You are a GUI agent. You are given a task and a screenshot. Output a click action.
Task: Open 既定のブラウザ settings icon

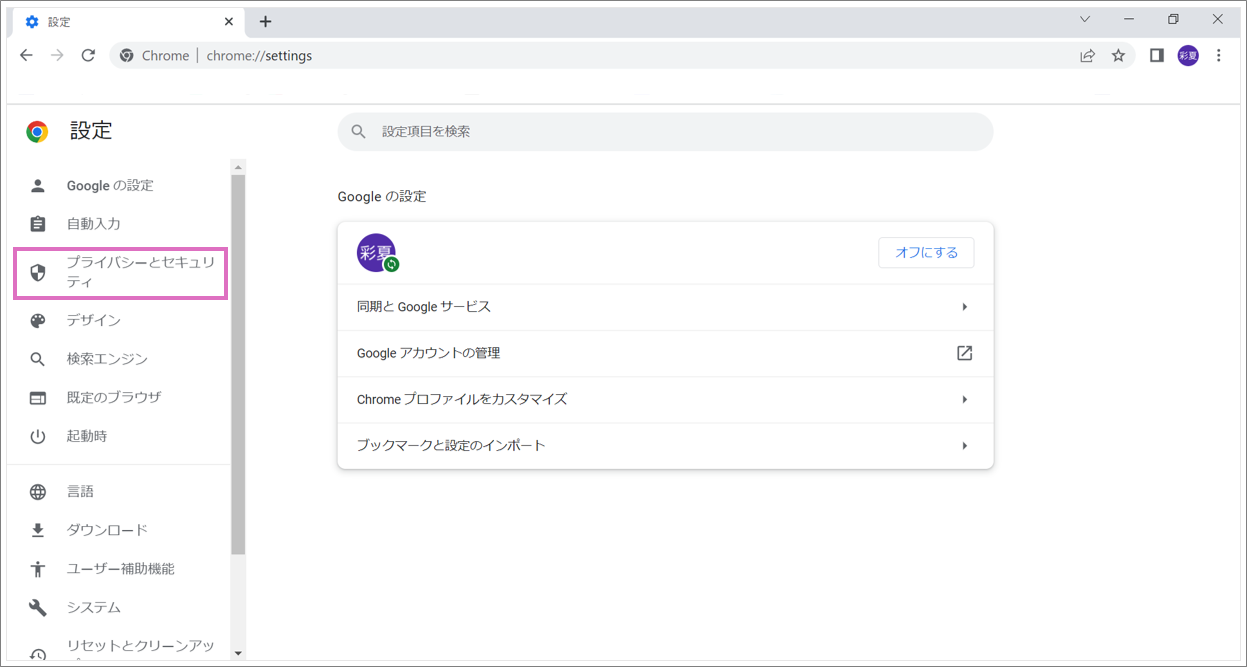(x=37, y=397)
